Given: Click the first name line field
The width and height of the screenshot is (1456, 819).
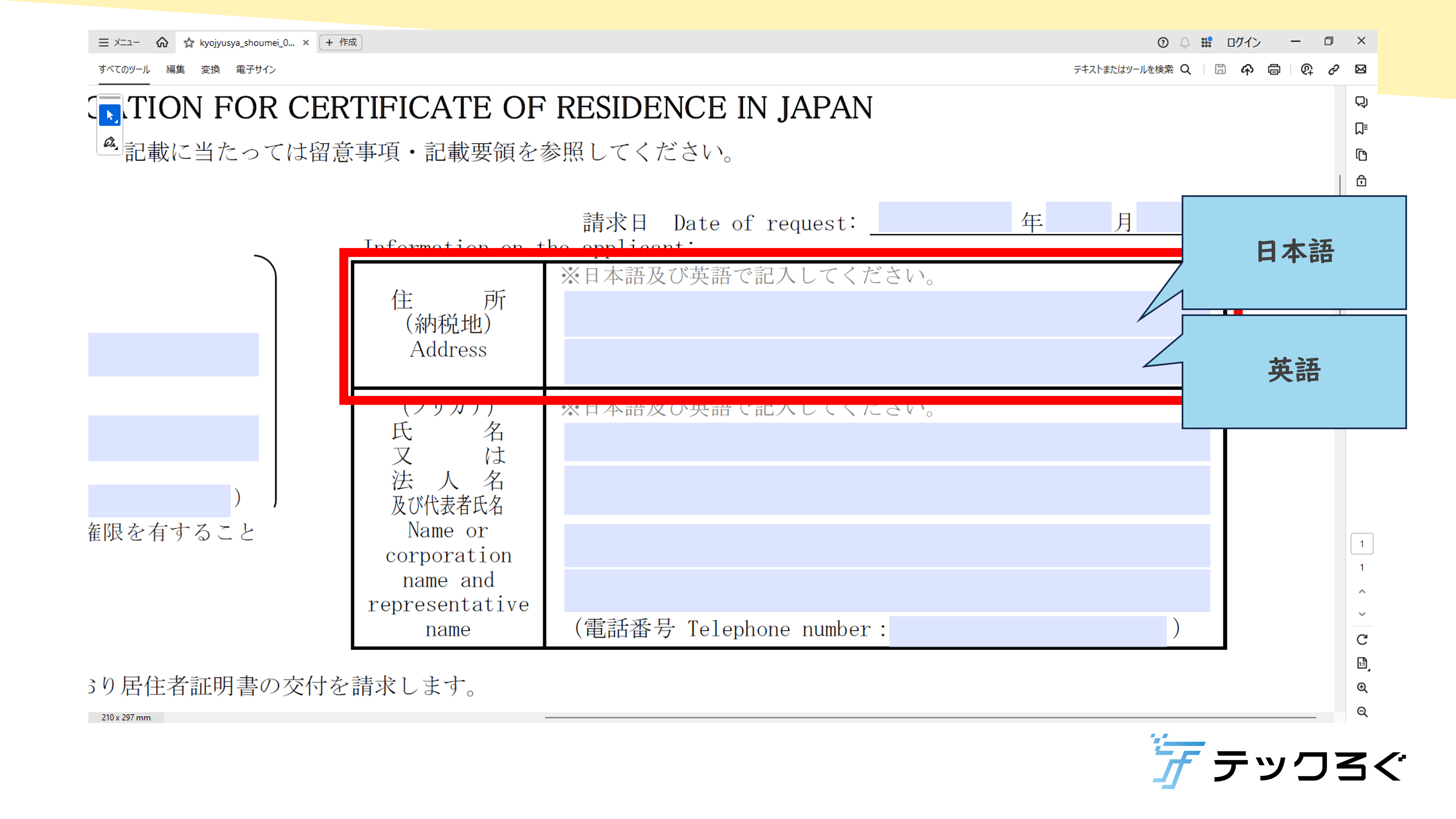Looking at the screenshot, I should (x=887, y=442).
